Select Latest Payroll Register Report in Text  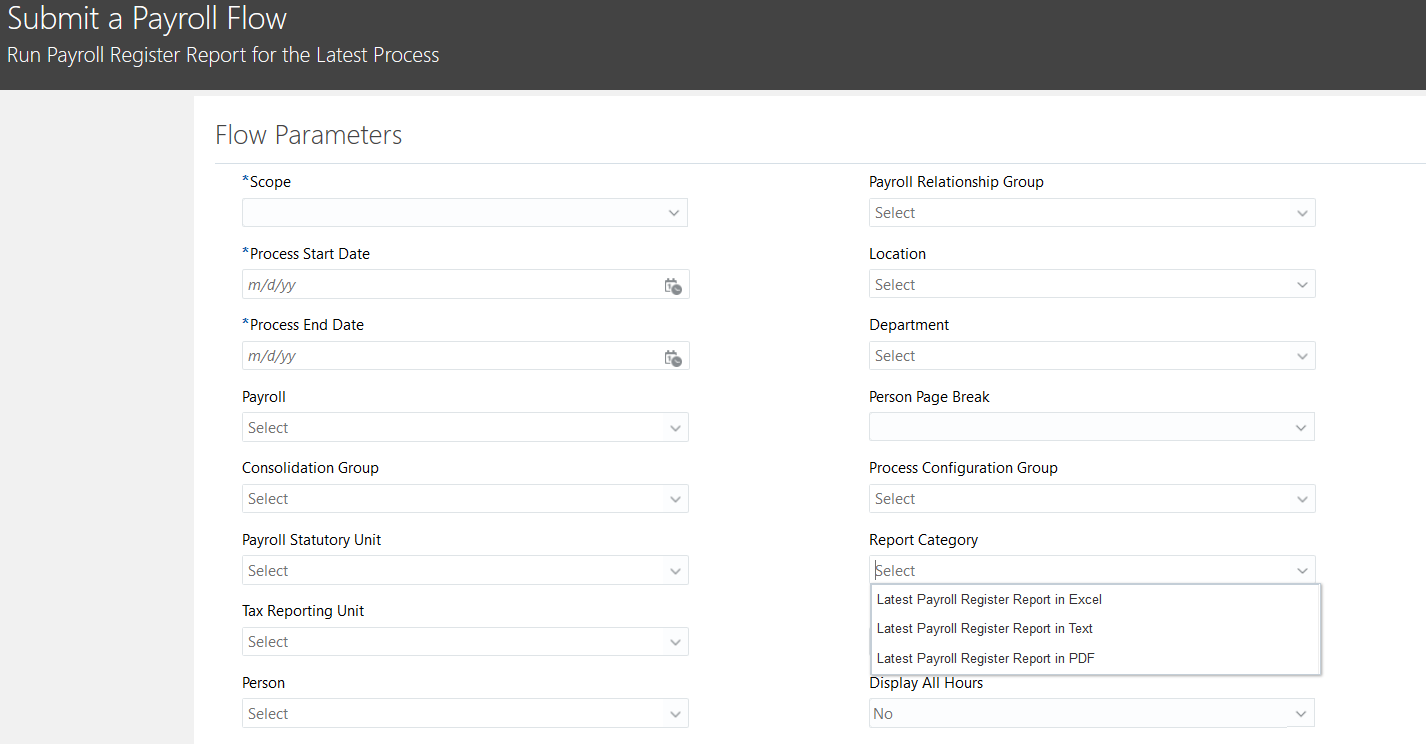tap(984, 629)
